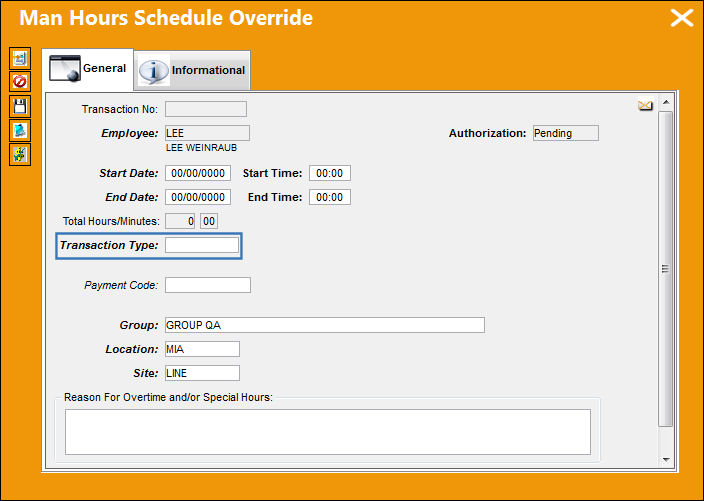Click the Start Time field
704x501 pixels.
pyautogui.click(x=330, y=173)
